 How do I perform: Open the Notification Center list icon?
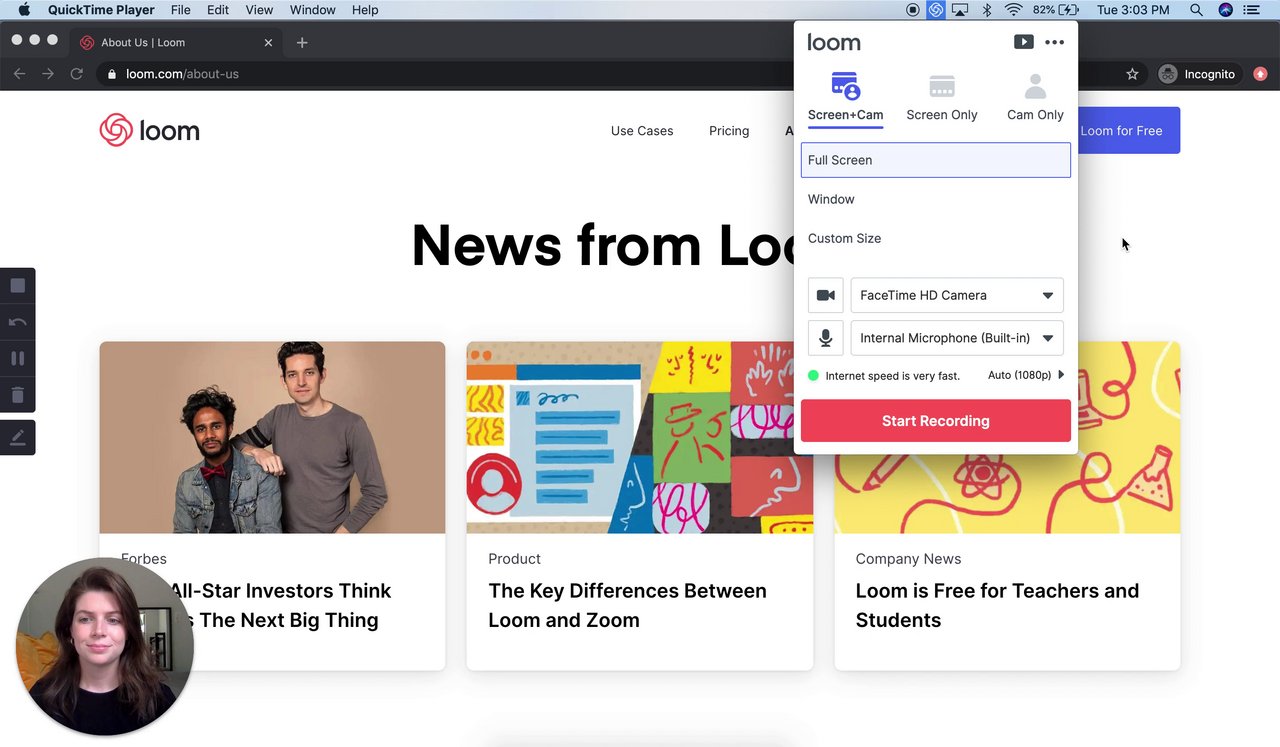1252,10
